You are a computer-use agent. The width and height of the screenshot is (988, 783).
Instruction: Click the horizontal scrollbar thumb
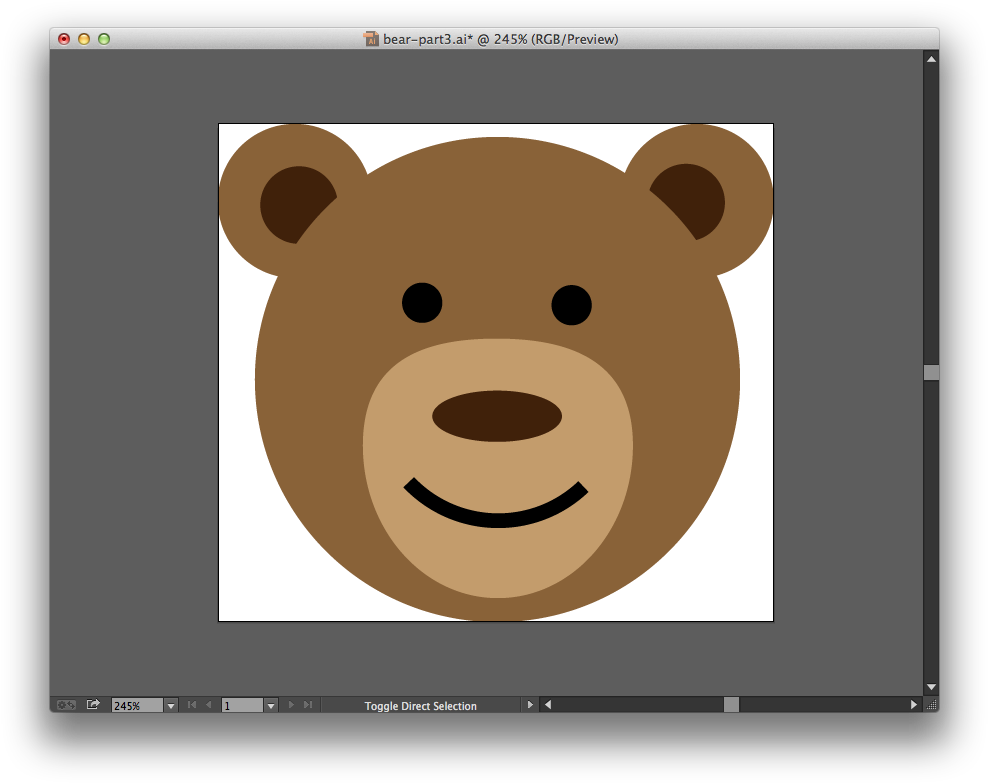coord(731,705)
